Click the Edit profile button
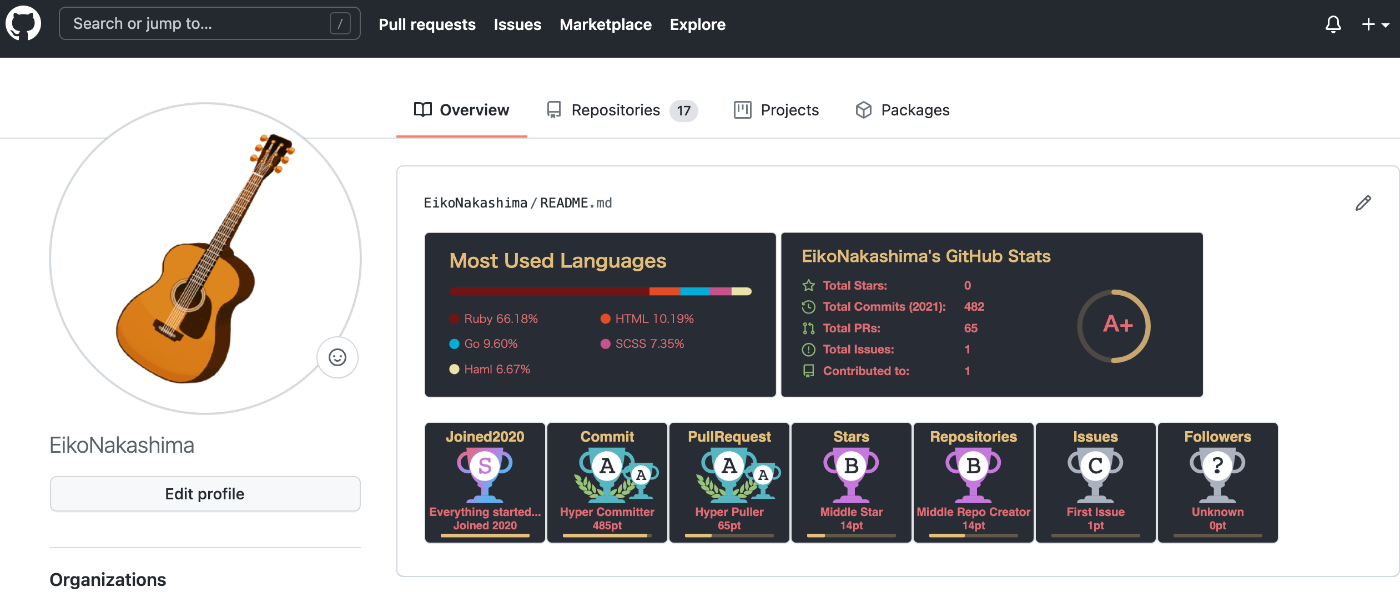This screenshot has width=1400, height=597. 205,494
